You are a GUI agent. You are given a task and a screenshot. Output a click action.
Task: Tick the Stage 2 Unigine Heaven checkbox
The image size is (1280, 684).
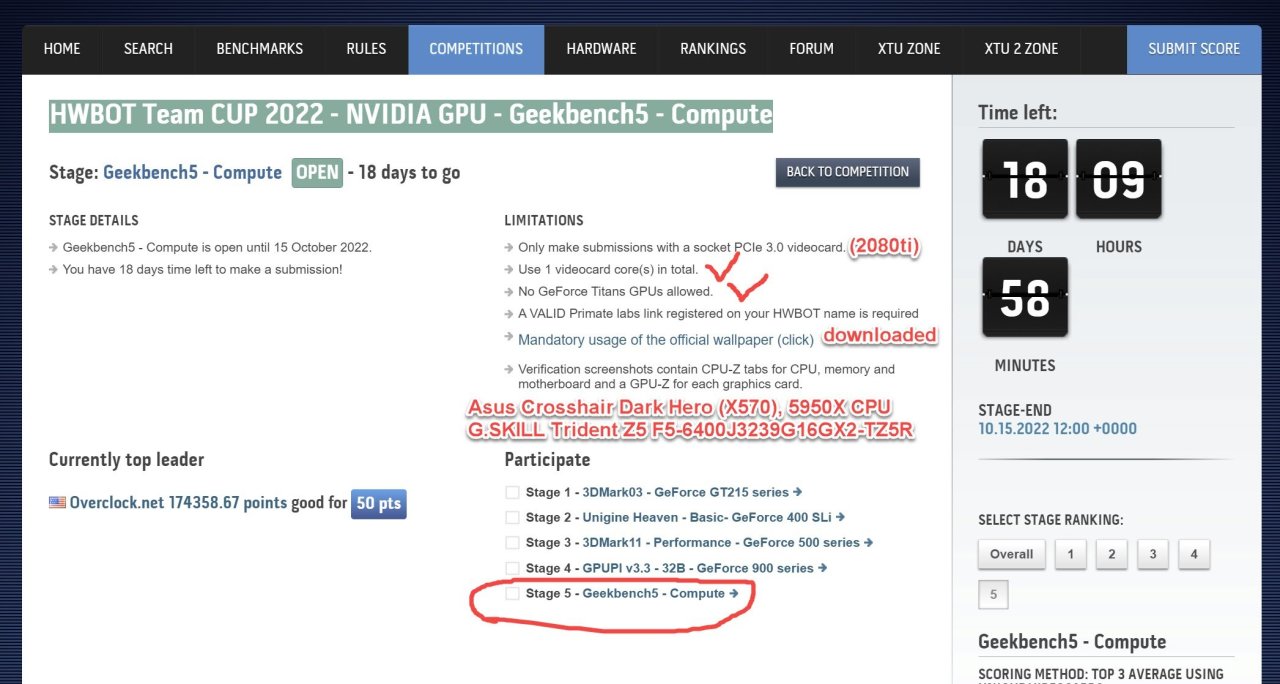pyautogui.click(x=512, y=517)
